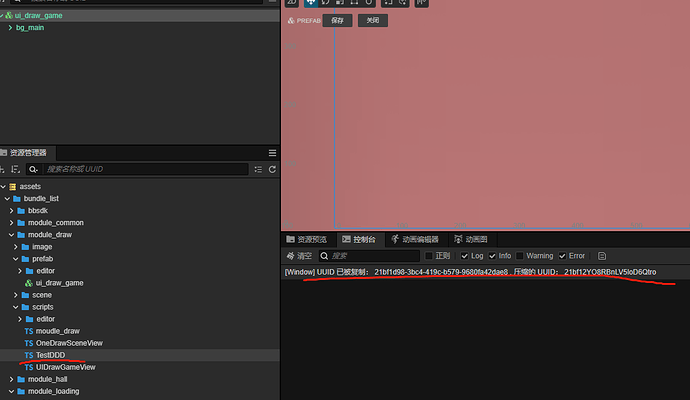Screen dimensions: 690x400
Task: Expand the scene folder
Action: (x=16, y=295)
